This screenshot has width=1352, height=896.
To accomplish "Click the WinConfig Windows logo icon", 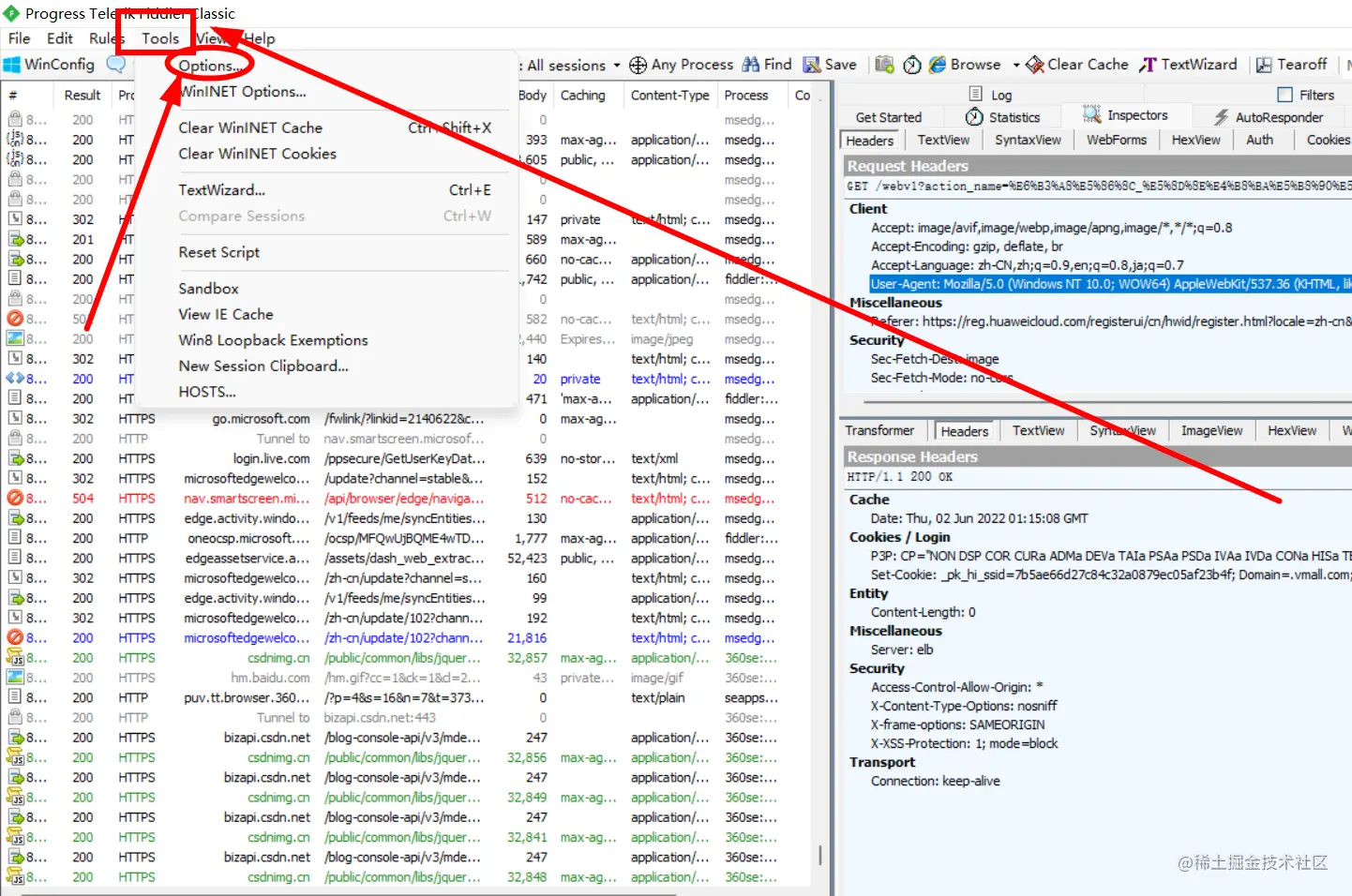I will click(x=12, y=65).
